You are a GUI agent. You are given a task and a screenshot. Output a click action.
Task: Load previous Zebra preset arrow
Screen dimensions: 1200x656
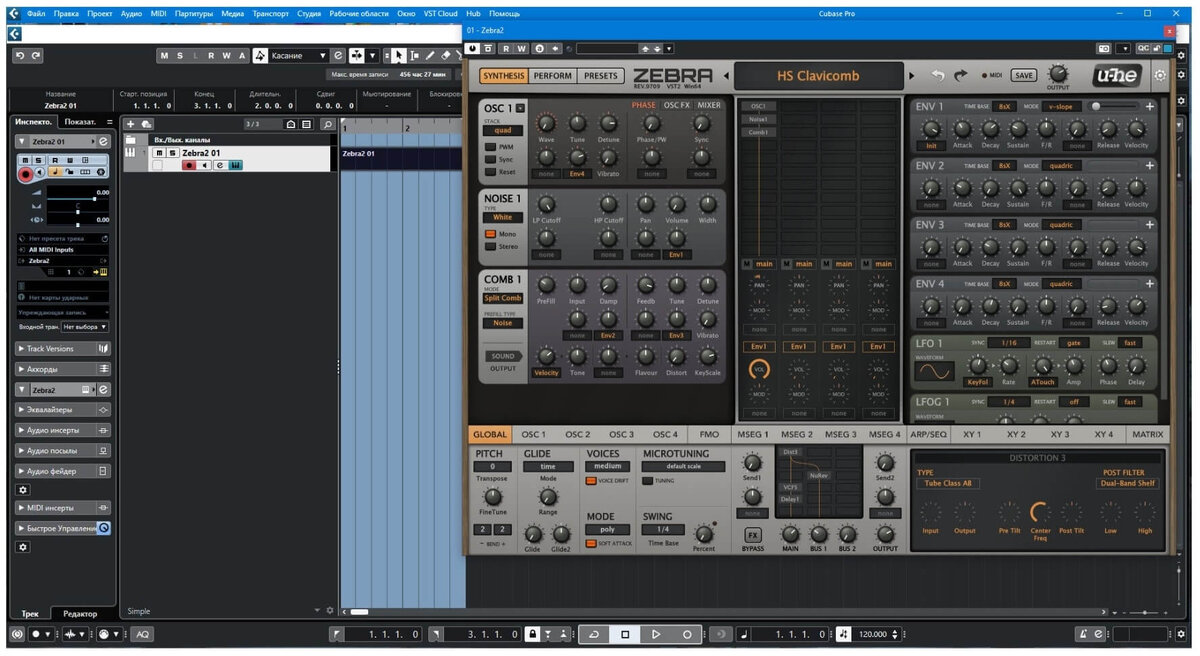727,75
